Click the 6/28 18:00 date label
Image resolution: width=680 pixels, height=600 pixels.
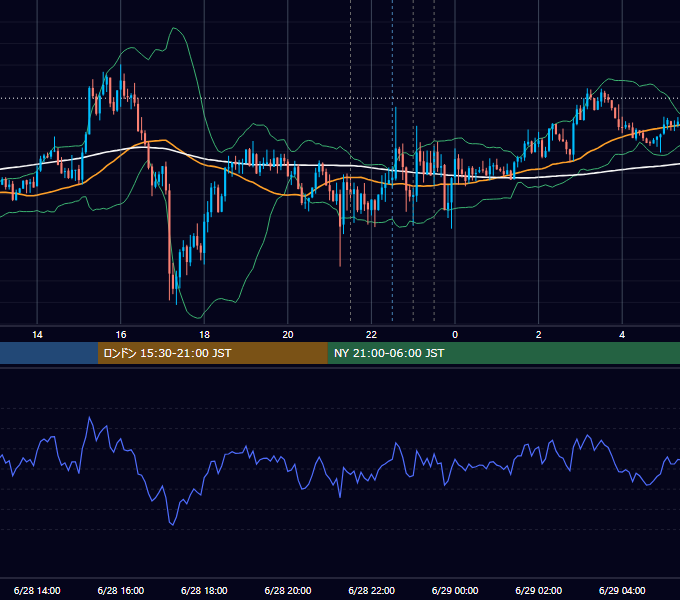[x=204, y=590]
